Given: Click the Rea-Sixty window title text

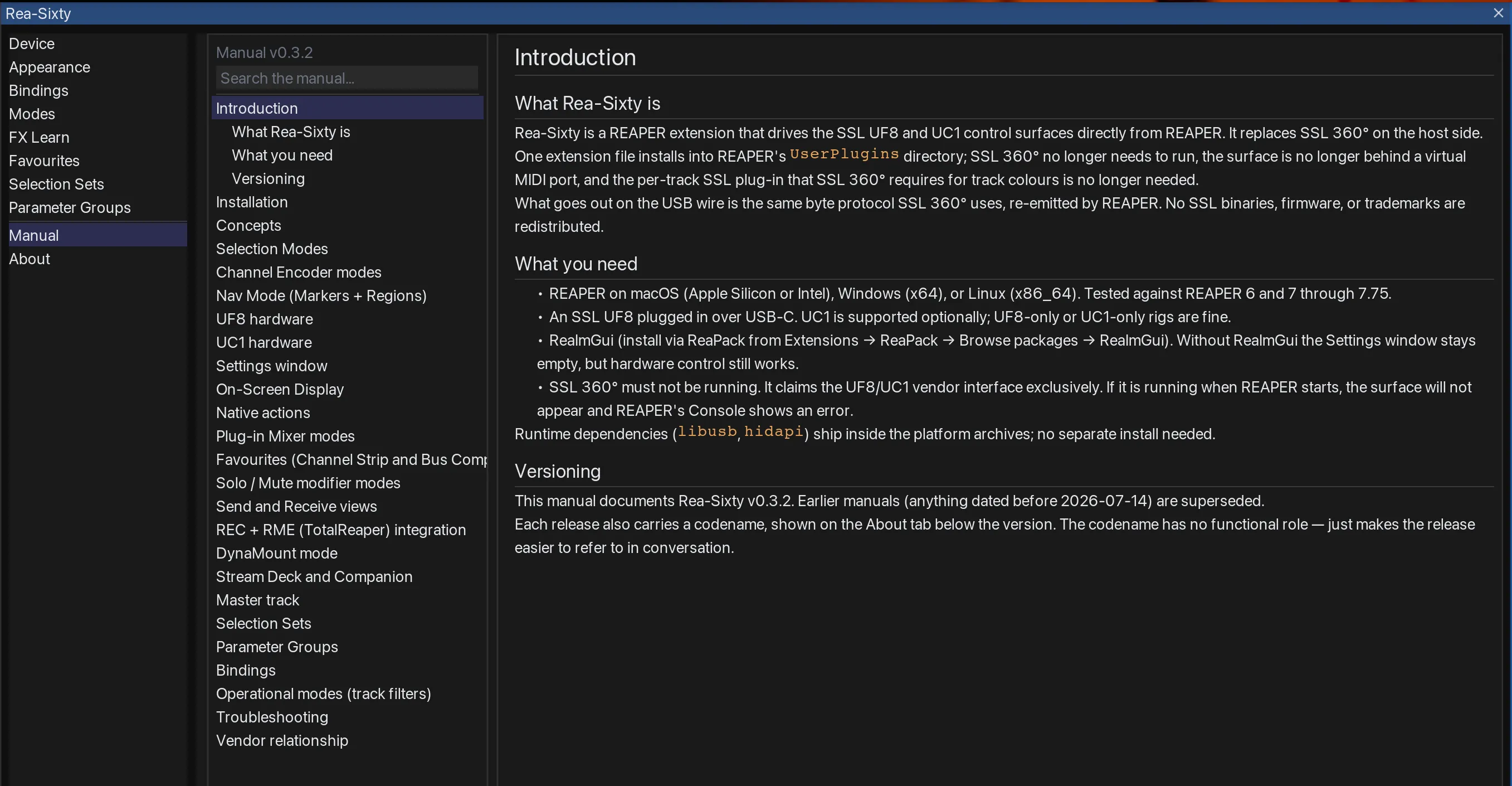Looking at the screenshot, I should 38,13.
